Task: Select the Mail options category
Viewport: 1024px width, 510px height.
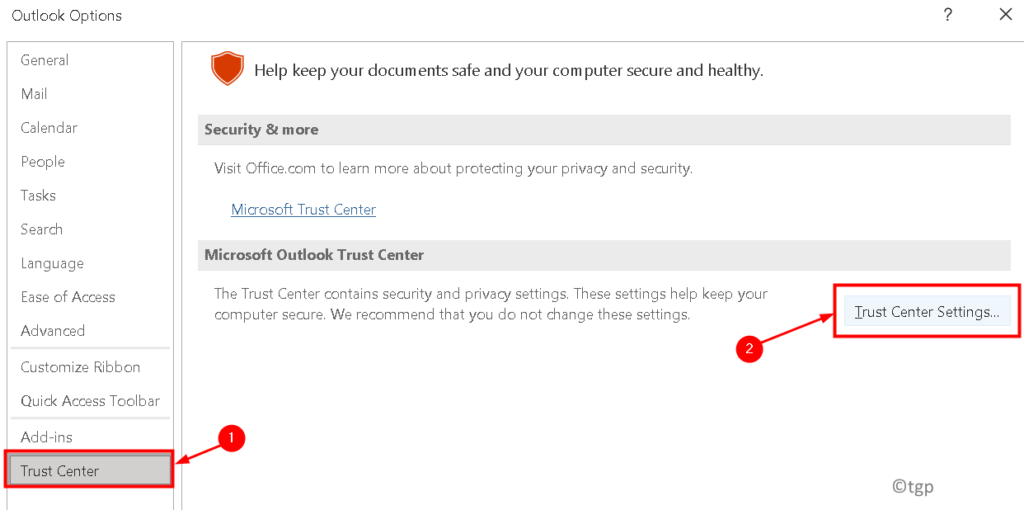Action: click(34, 94)
